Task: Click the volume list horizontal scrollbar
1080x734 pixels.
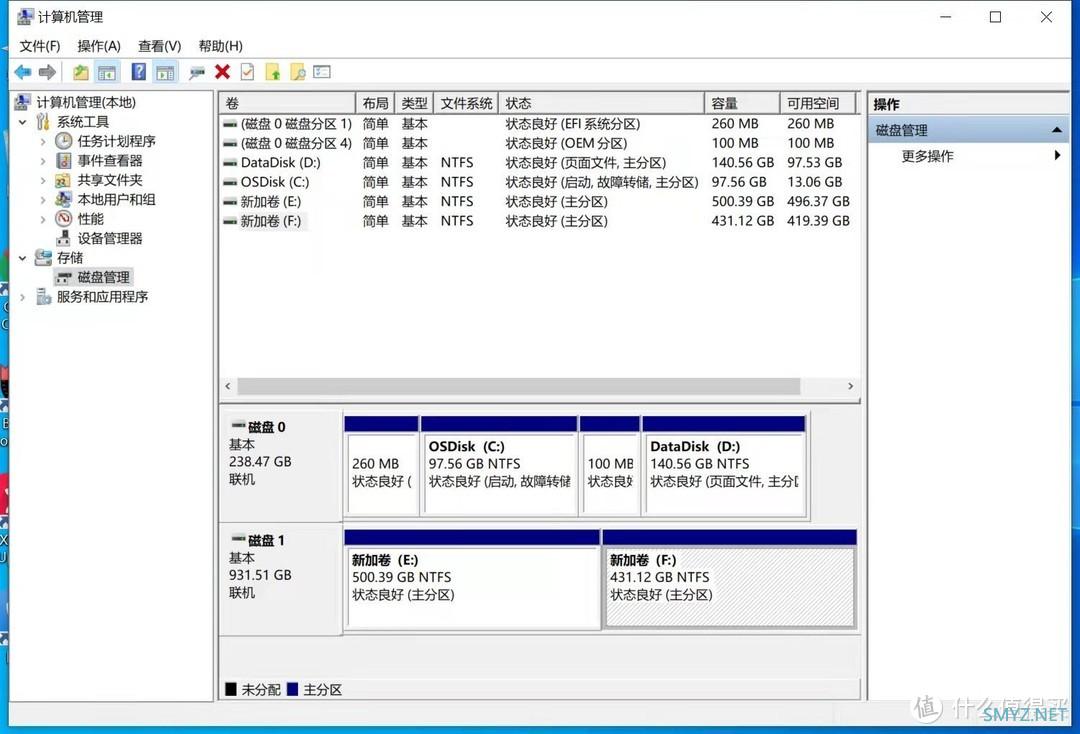Action: pyautogui.click(x=519, y=386)
